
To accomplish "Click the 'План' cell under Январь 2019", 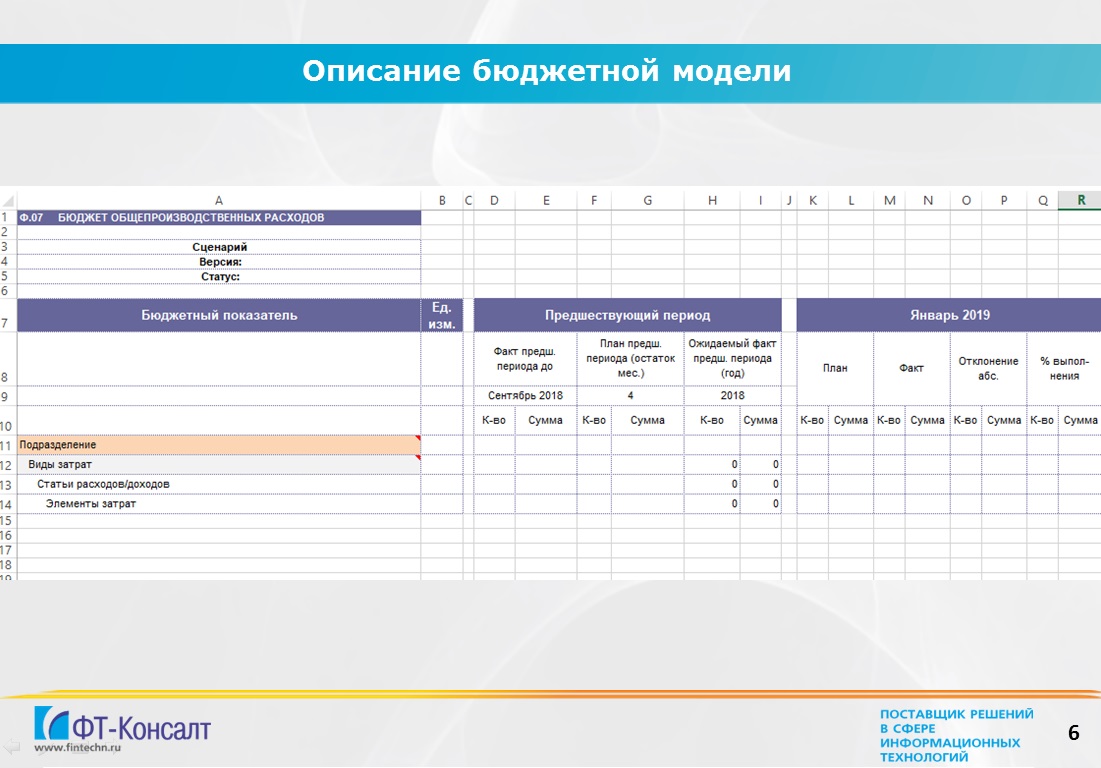I will coord(835,368).
